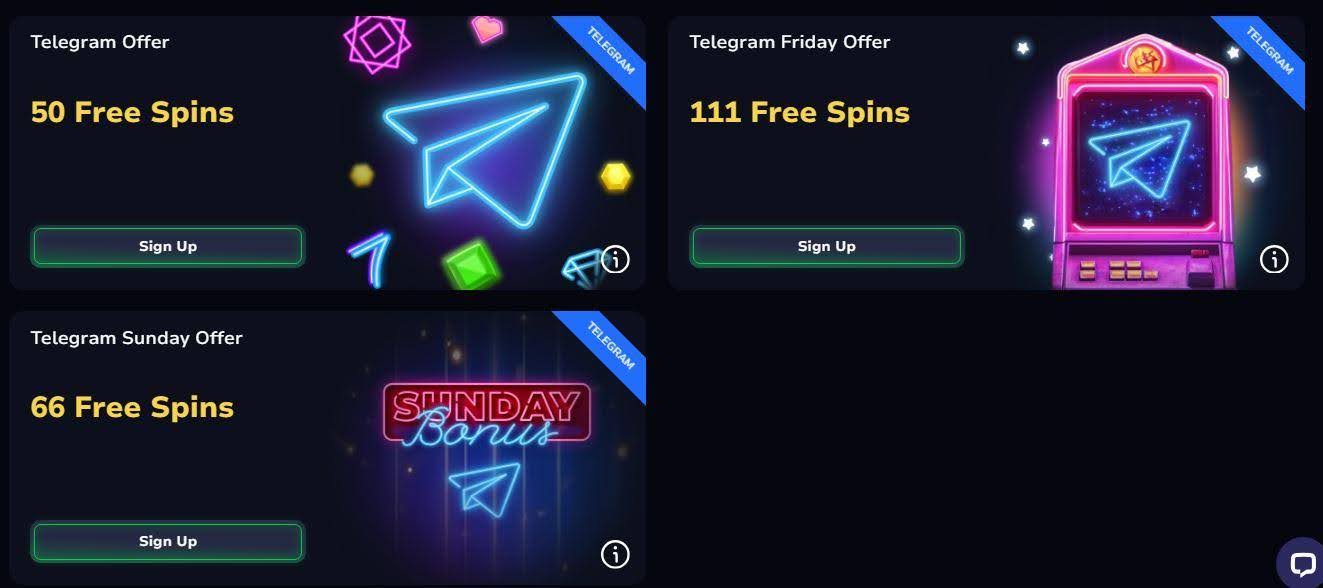Sign Up for the 66 Free Spins offer
Screen dimensions: 1323x588
pos(167,541)
